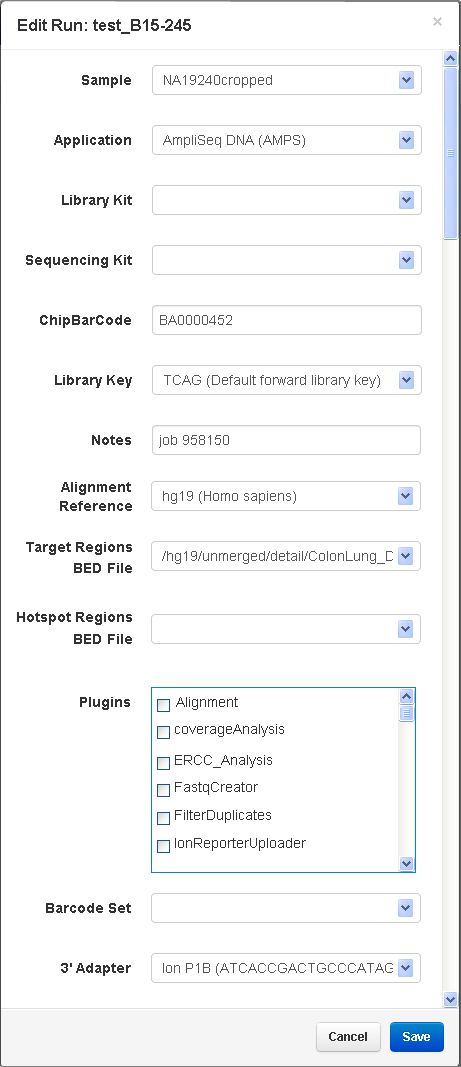The width and height of the screenshot is (461, 1067).
Task: Open the Barcode Set dropdown
Action: (405, 908)
